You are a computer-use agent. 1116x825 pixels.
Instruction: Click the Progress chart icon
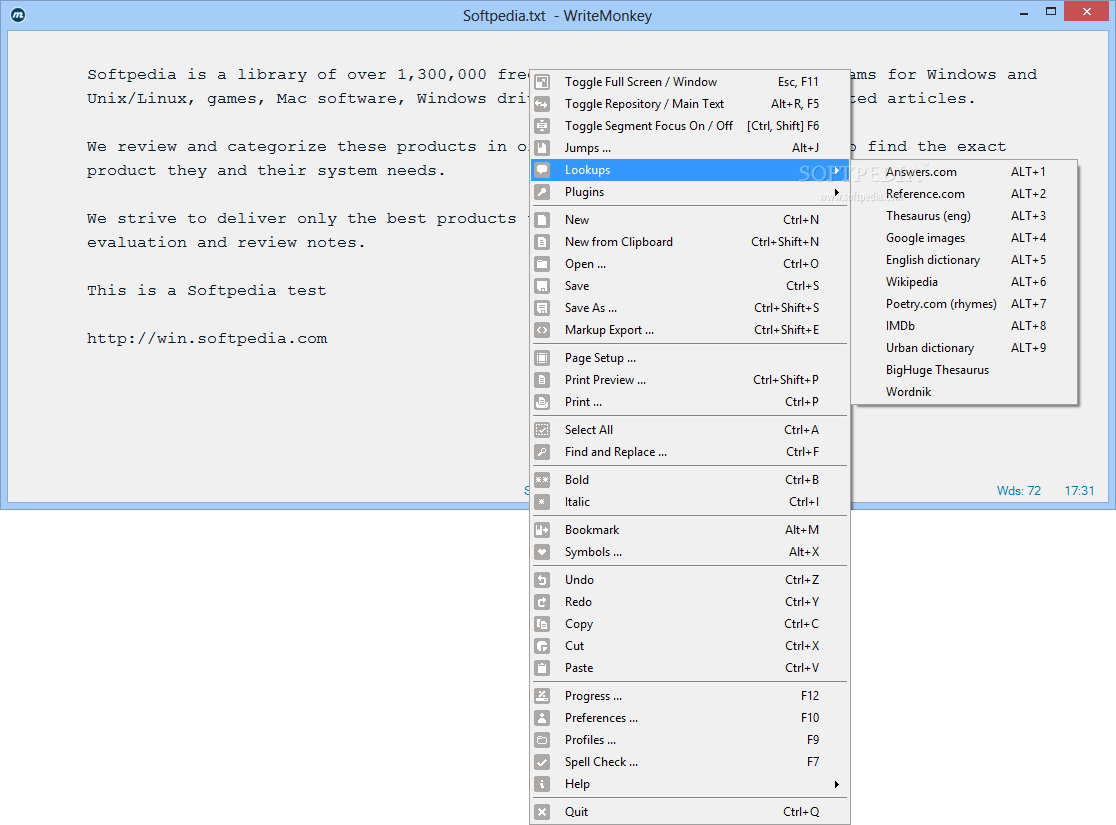pyautogui.click(x=542, y=696)
